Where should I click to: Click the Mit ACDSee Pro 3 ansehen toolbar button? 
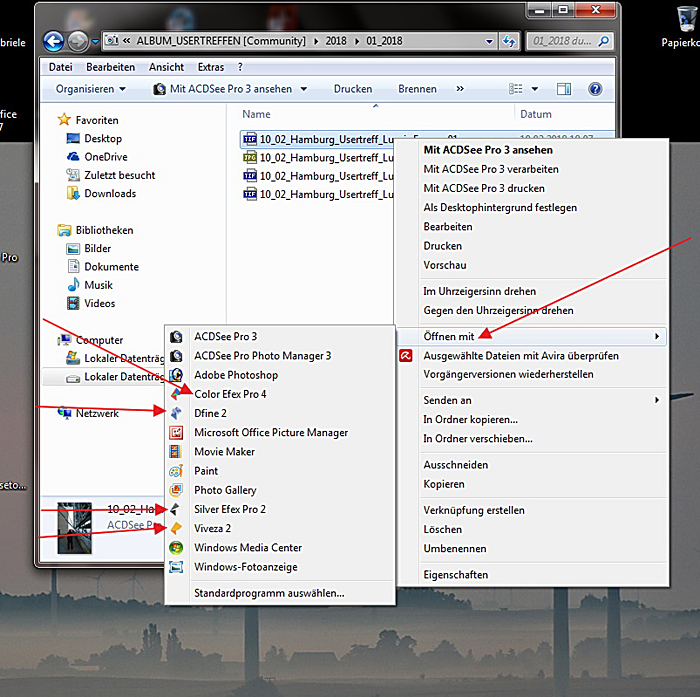(222, 89)
